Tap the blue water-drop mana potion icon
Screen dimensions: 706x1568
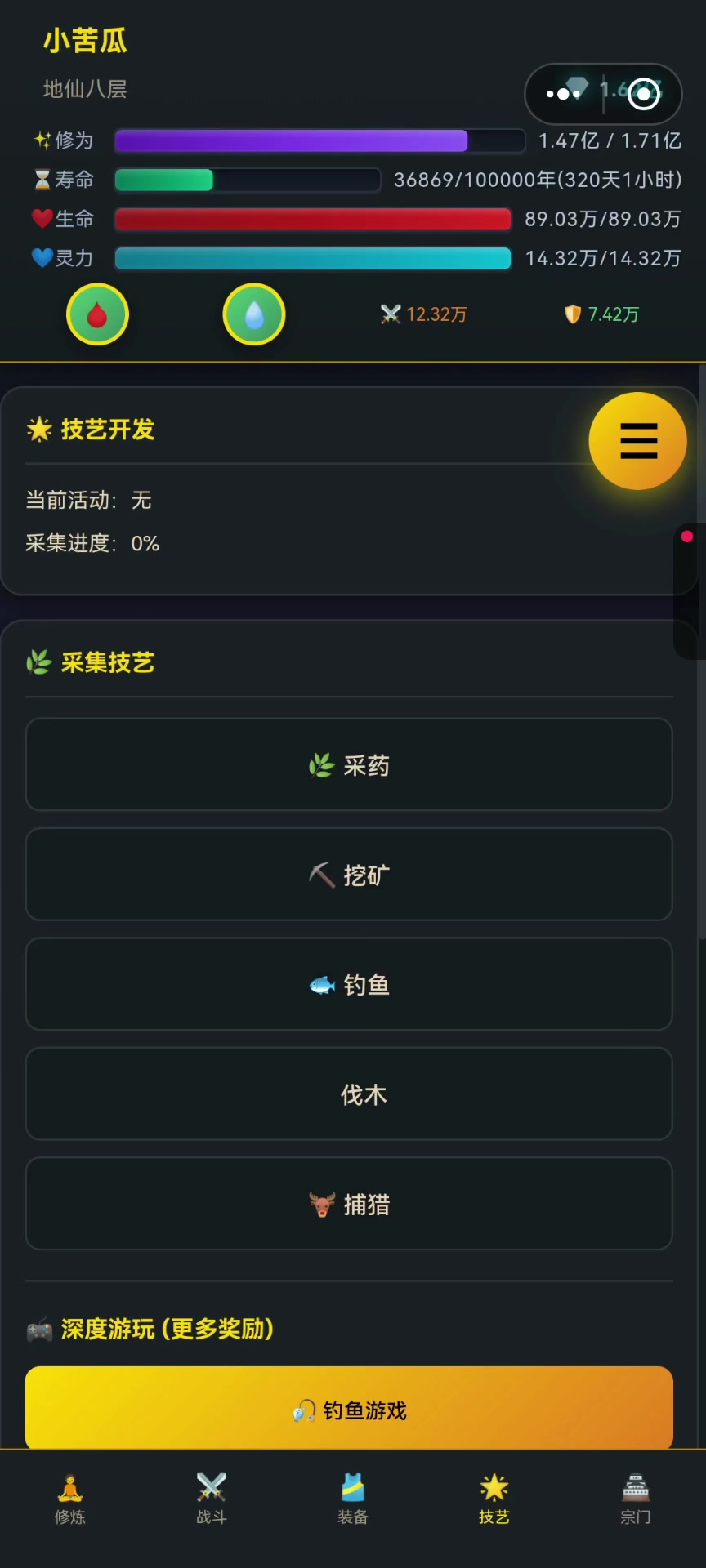[254, 314]
